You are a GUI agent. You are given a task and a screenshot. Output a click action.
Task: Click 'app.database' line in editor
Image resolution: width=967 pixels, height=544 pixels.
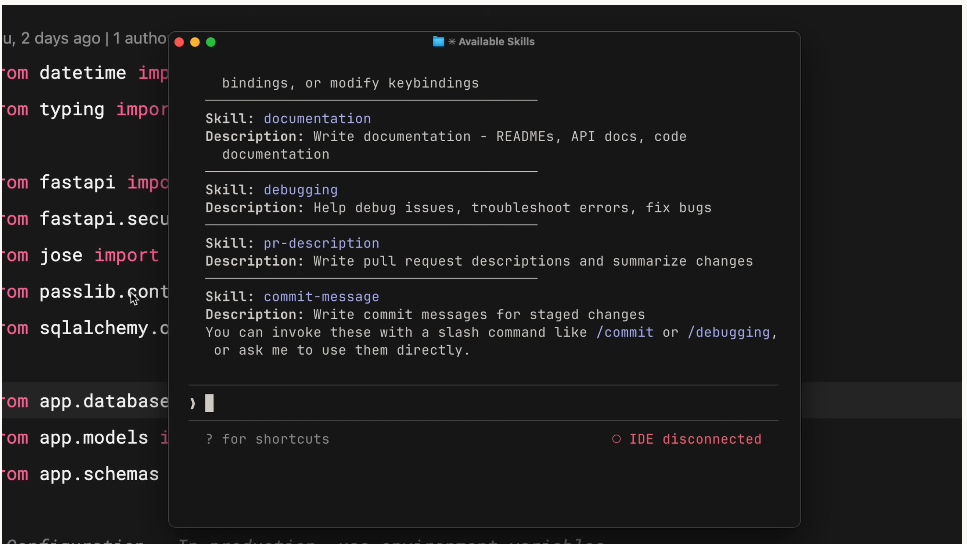click(x=84, y=402)
